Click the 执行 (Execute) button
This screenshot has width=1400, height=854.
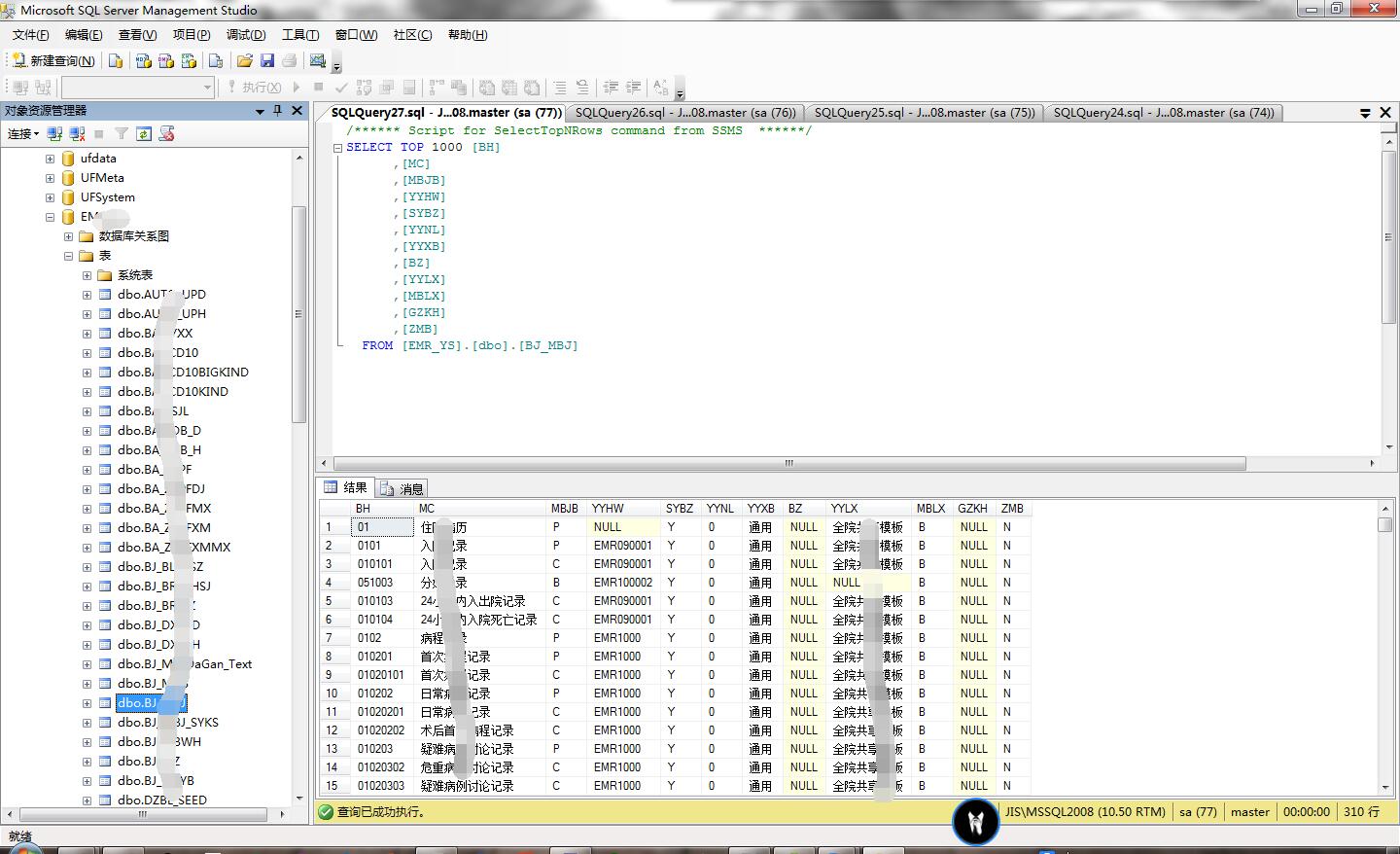point(254,87)
